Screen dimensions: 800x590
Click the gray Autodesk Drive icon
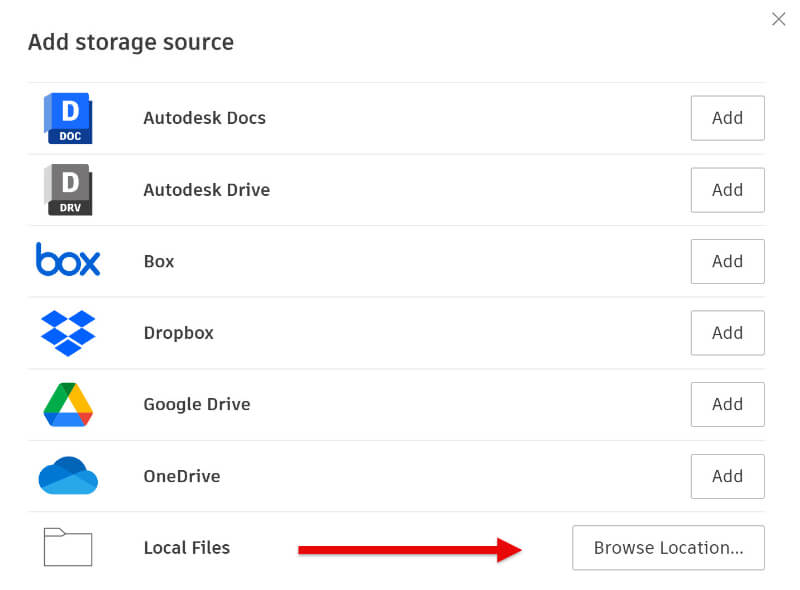pyautogui.click(x=68, y=190)
